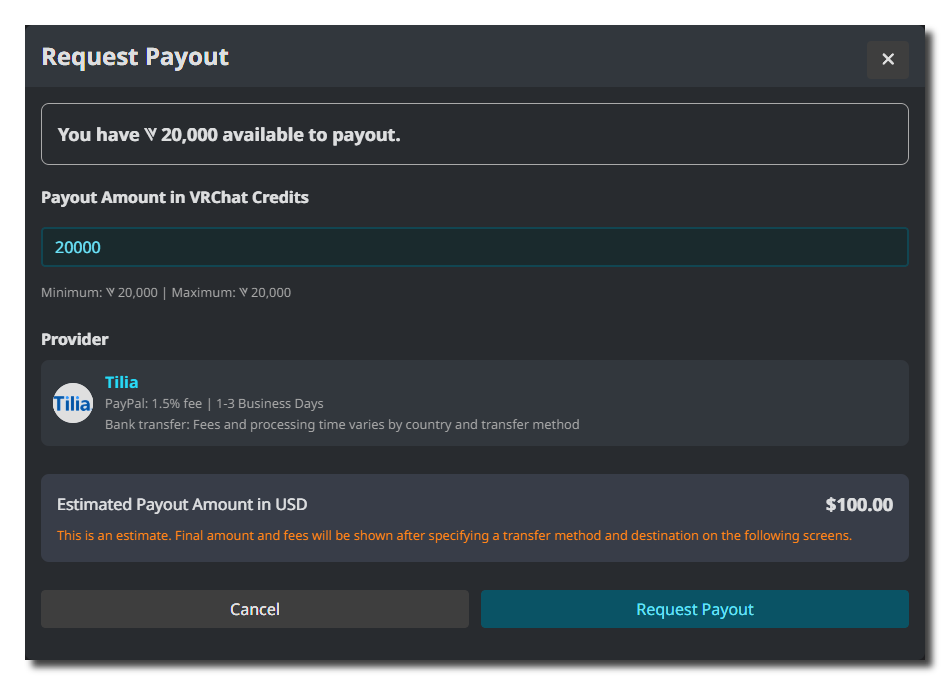The width and height of the screenshot is (950, 685).
Task: Expand the Provider section
Action: pyautogui.click(x=74, y=339)
